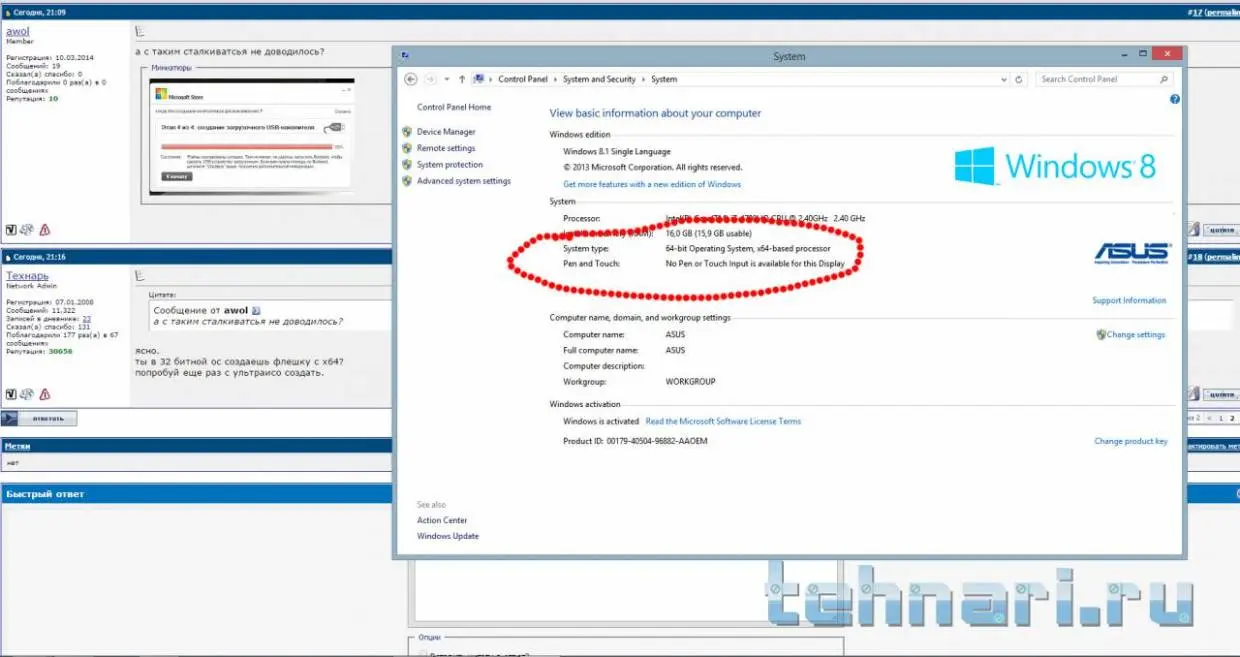Click the diary entries count 22 link
The image size is (1240, 657).
pos(87,319)
